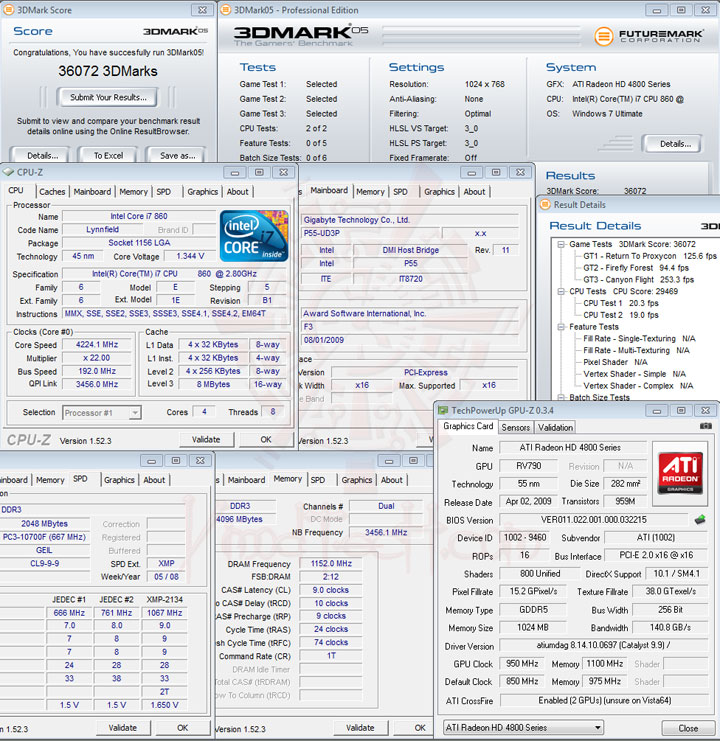
Task: Collapse the Batch Size Tests node
Action: tap(561, 397)
